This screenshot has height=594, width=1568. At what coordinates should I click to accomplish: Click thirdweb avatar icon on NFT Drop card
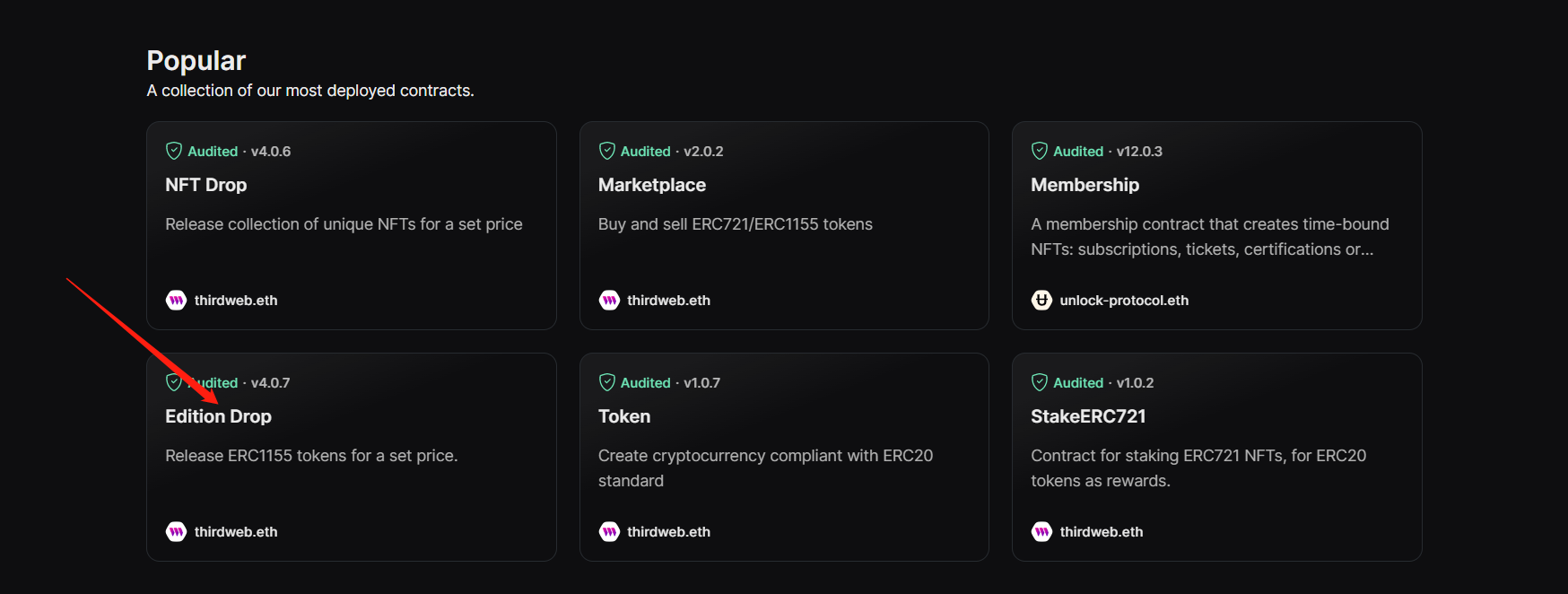pos(176,300)
